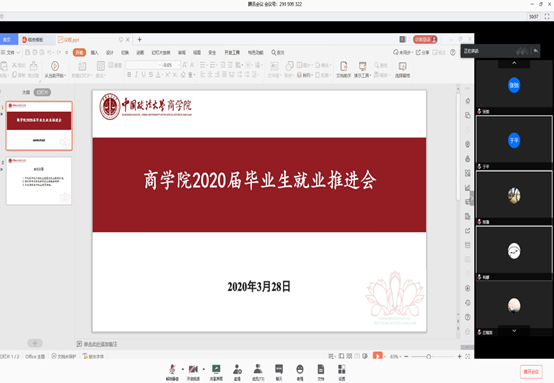Start slideshow with orange play button
554x383 pixels.
[378, 356]
